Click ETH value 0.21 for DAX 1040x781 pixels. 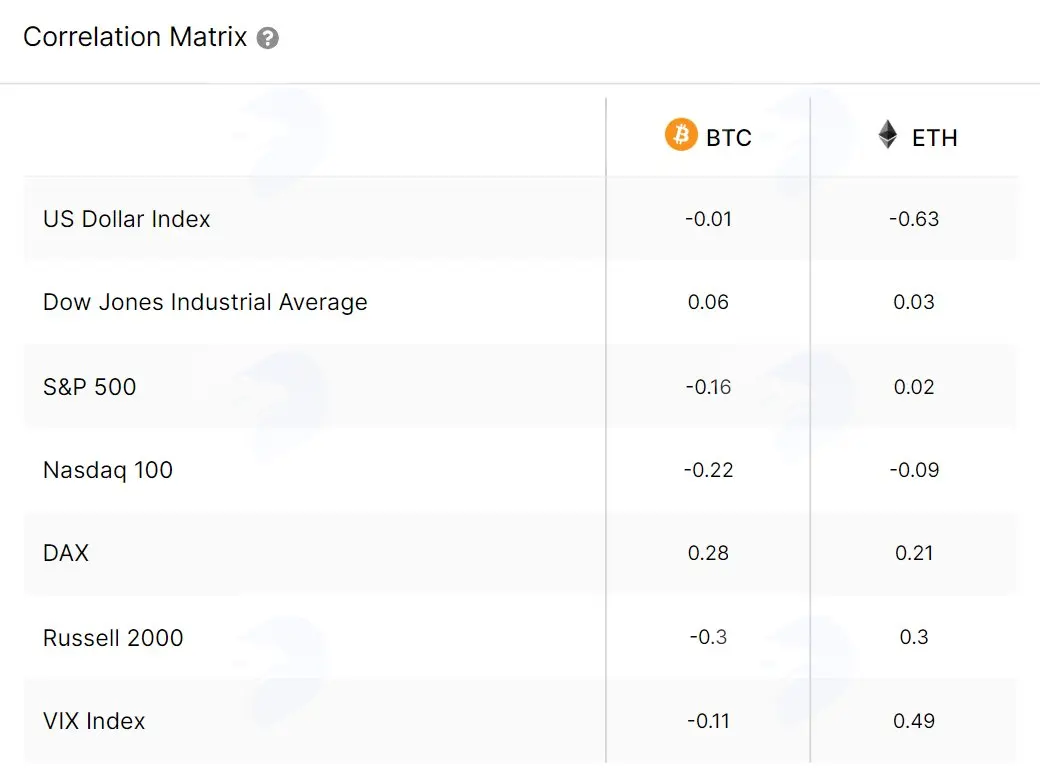coord(914,553)
